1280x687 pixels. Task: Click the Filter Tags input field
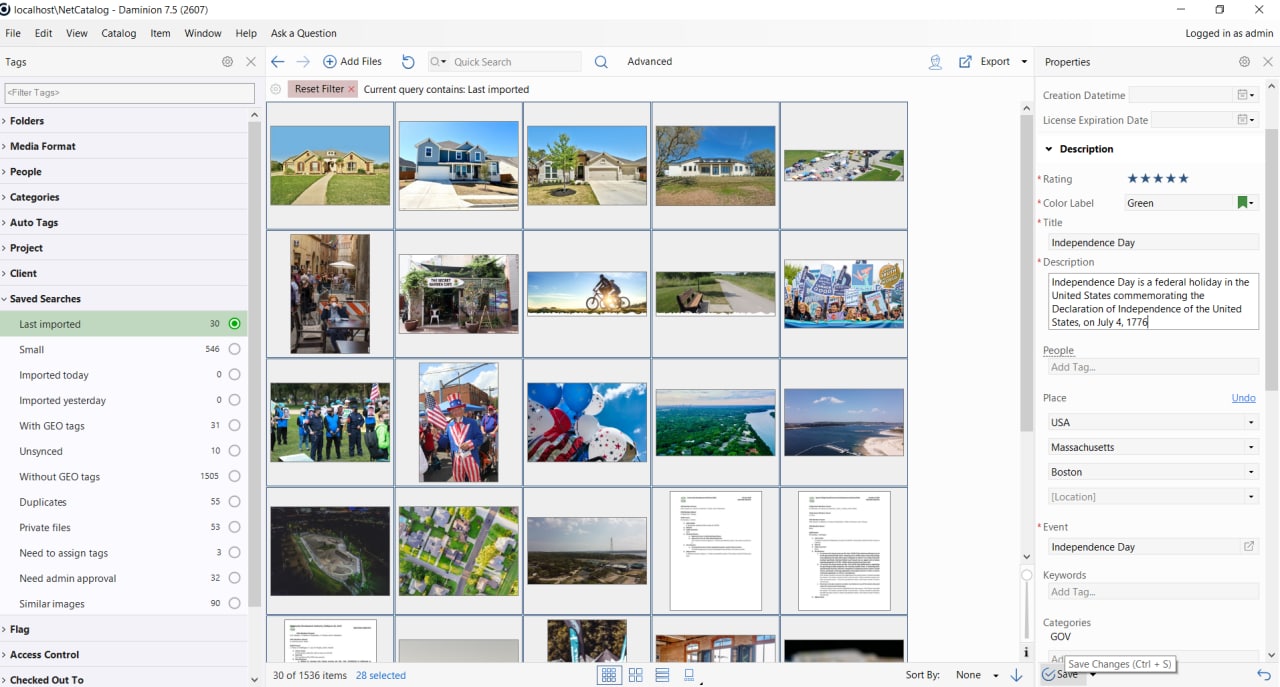click(x=130, y=93)
